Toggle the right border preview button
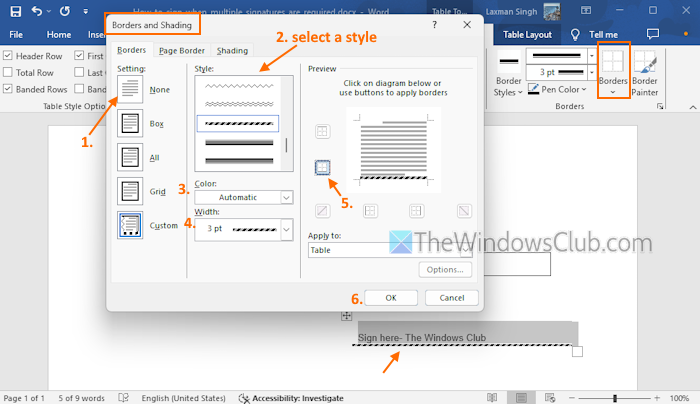 (x=417, y=211)
